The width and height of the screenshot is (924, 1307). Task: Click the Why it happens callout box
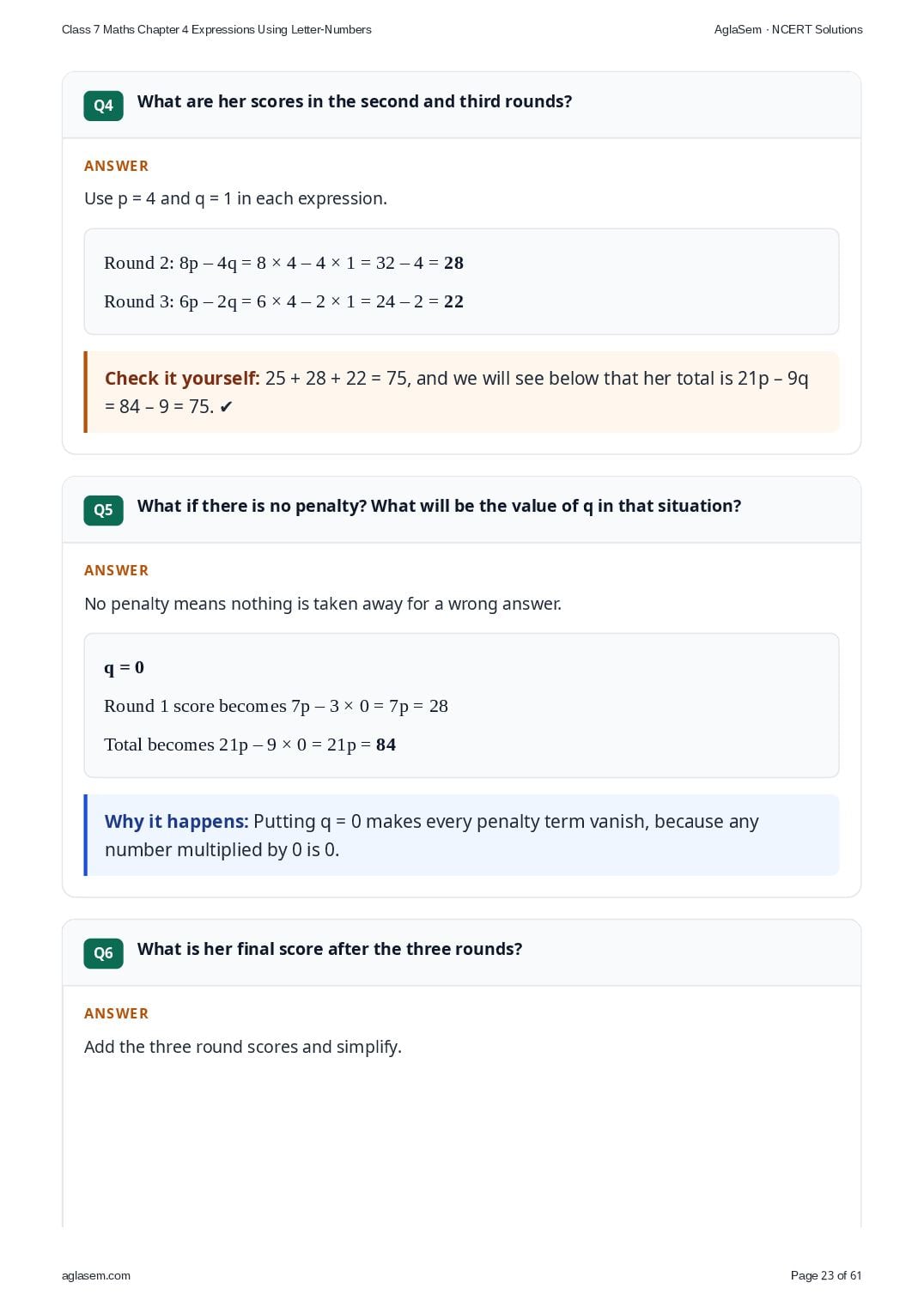click(x=461, y=835)
